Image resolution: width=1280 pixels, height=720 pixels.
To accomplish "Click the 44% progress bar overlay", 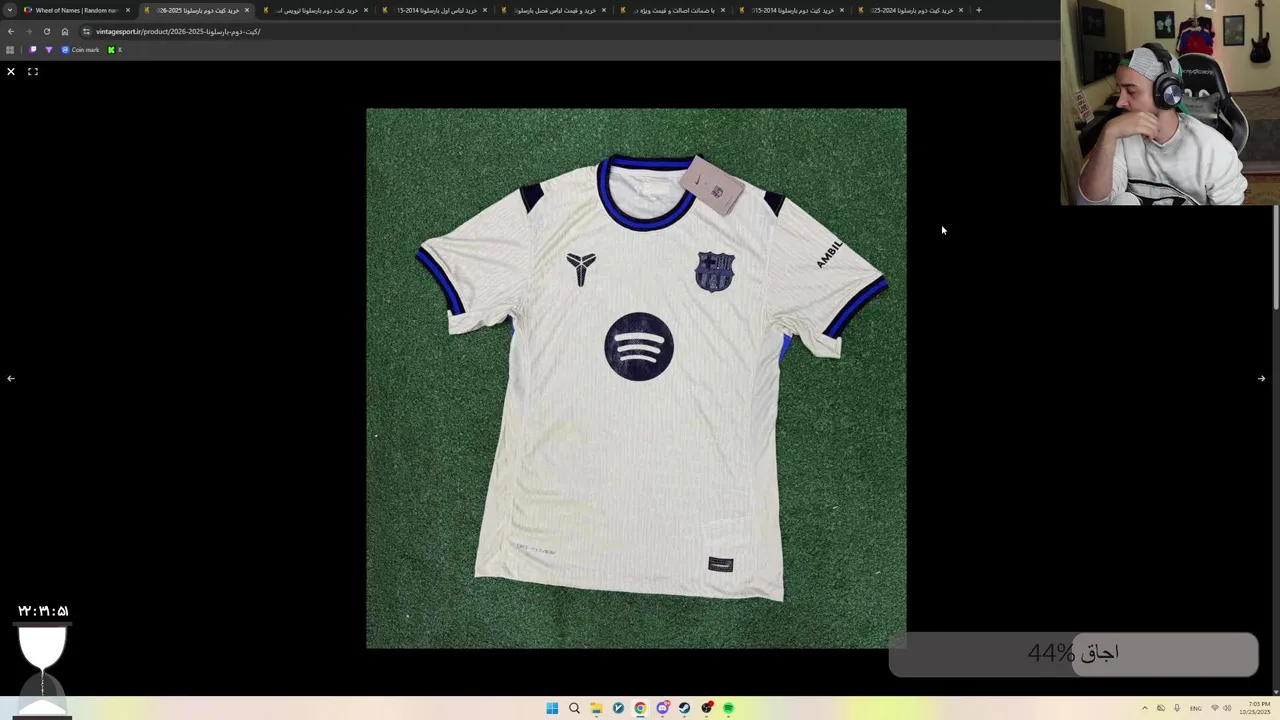I will coord(1073,654).
